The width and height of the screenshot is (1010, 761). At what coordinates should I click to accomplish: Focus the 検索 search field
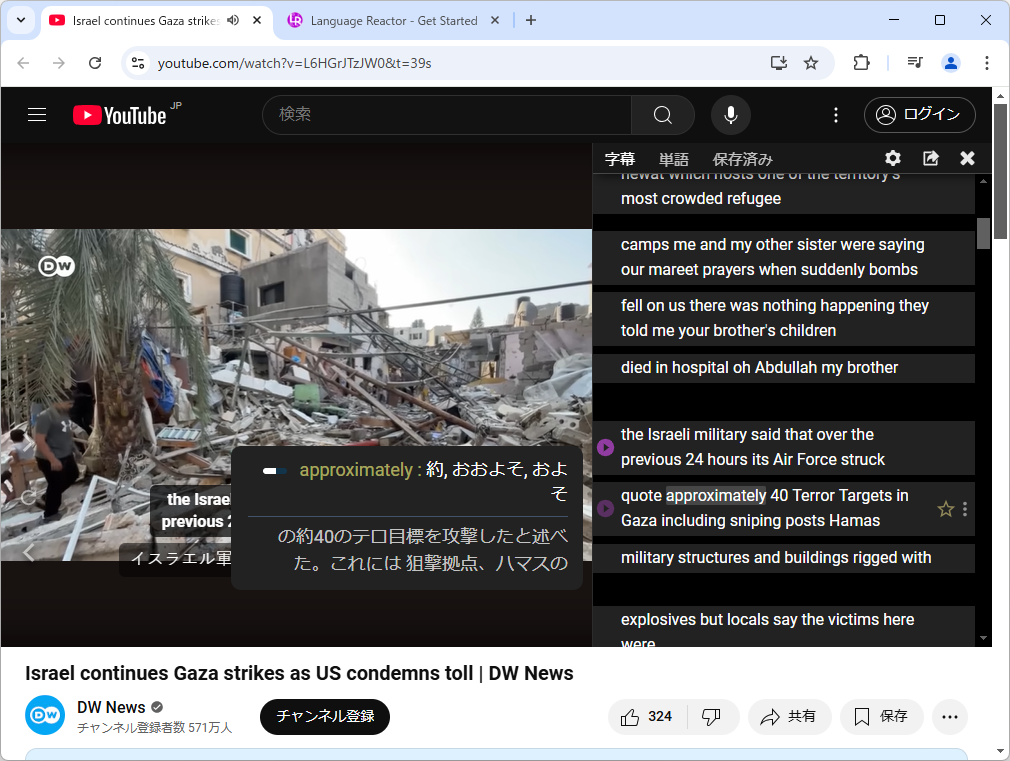click(447, 115)
